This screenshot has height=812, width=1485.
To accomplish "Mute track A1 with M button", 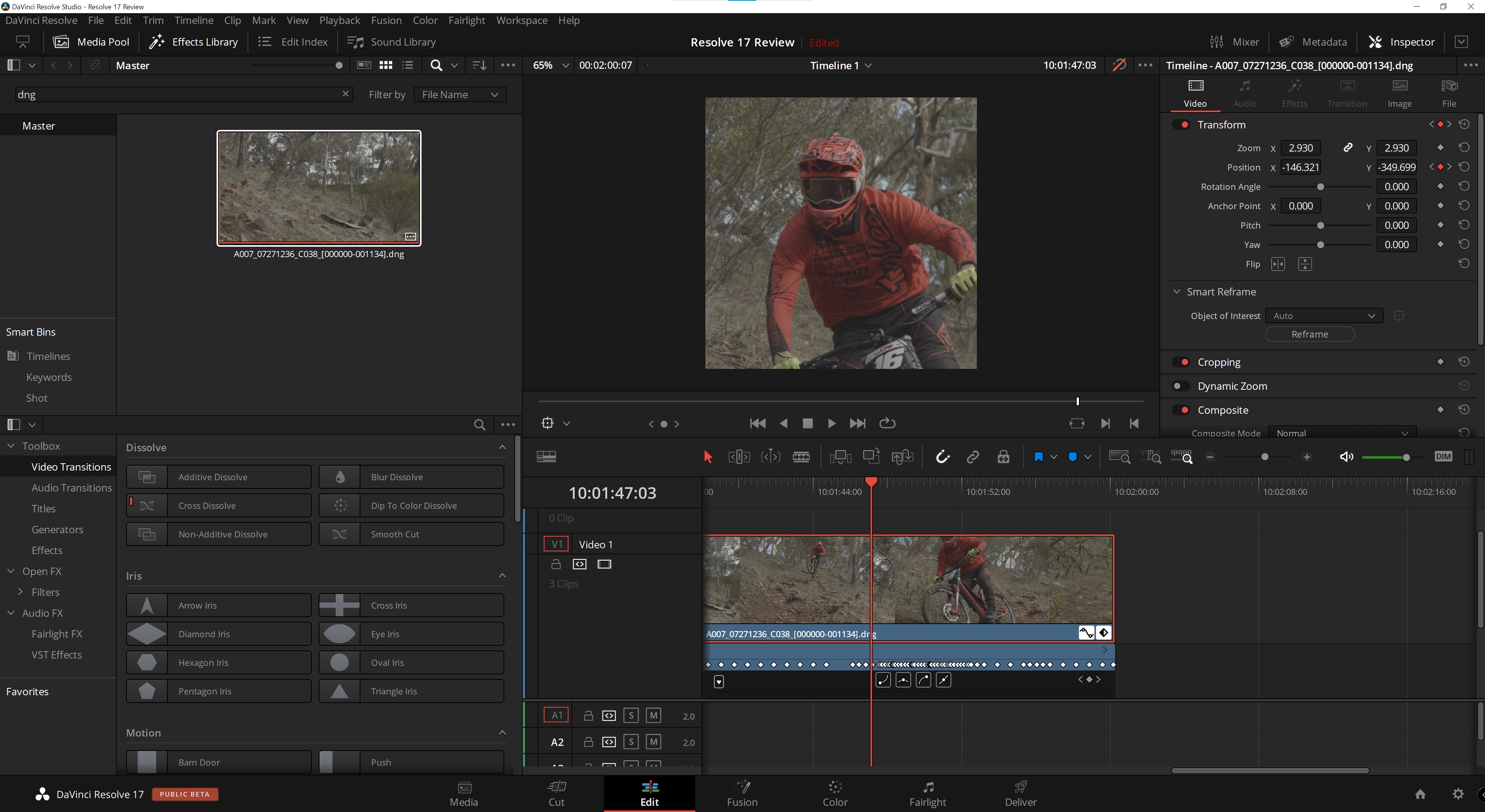I will (653, 716).
